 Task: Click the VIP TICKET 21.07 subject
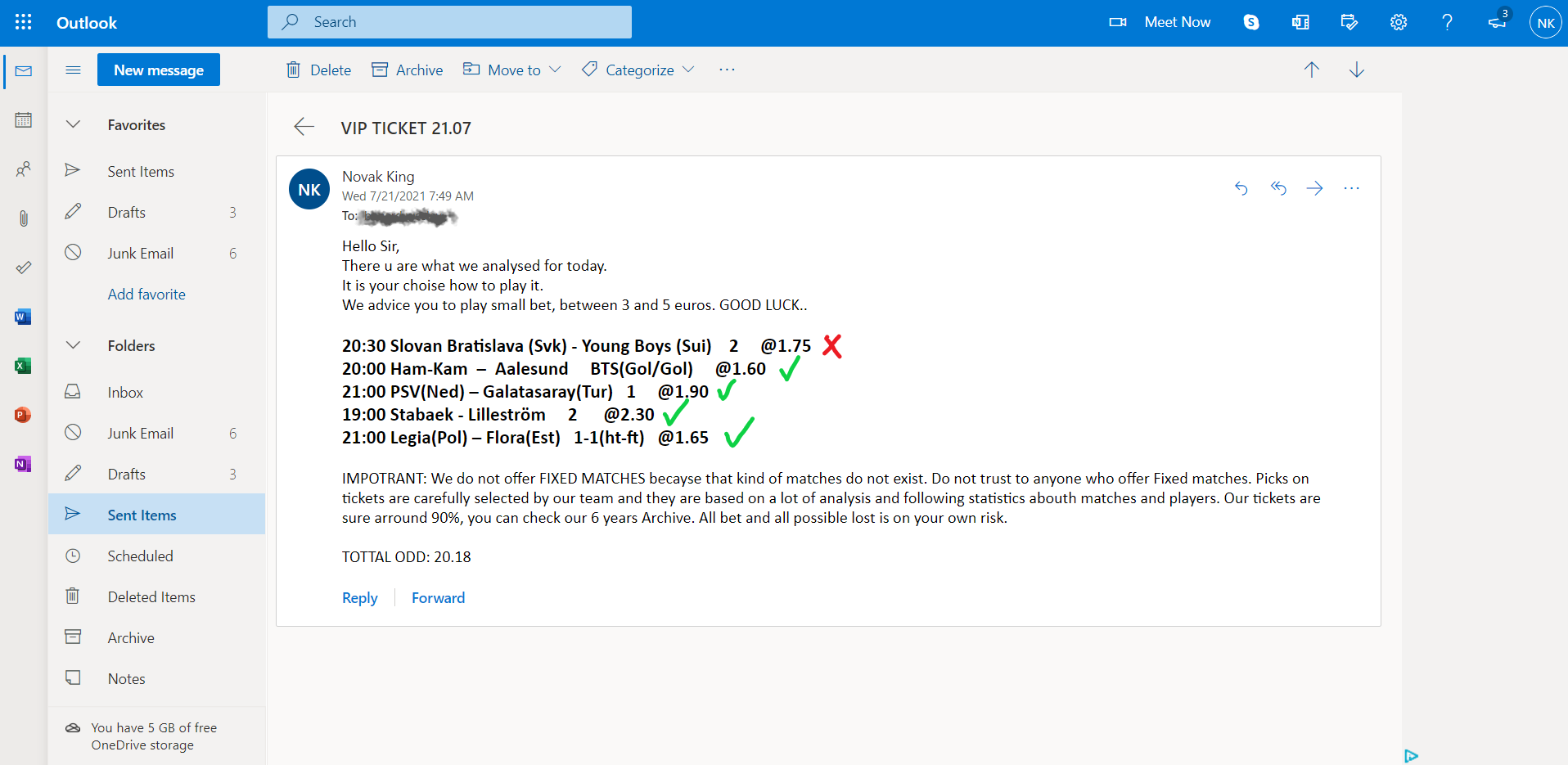[x=406, y=128]
